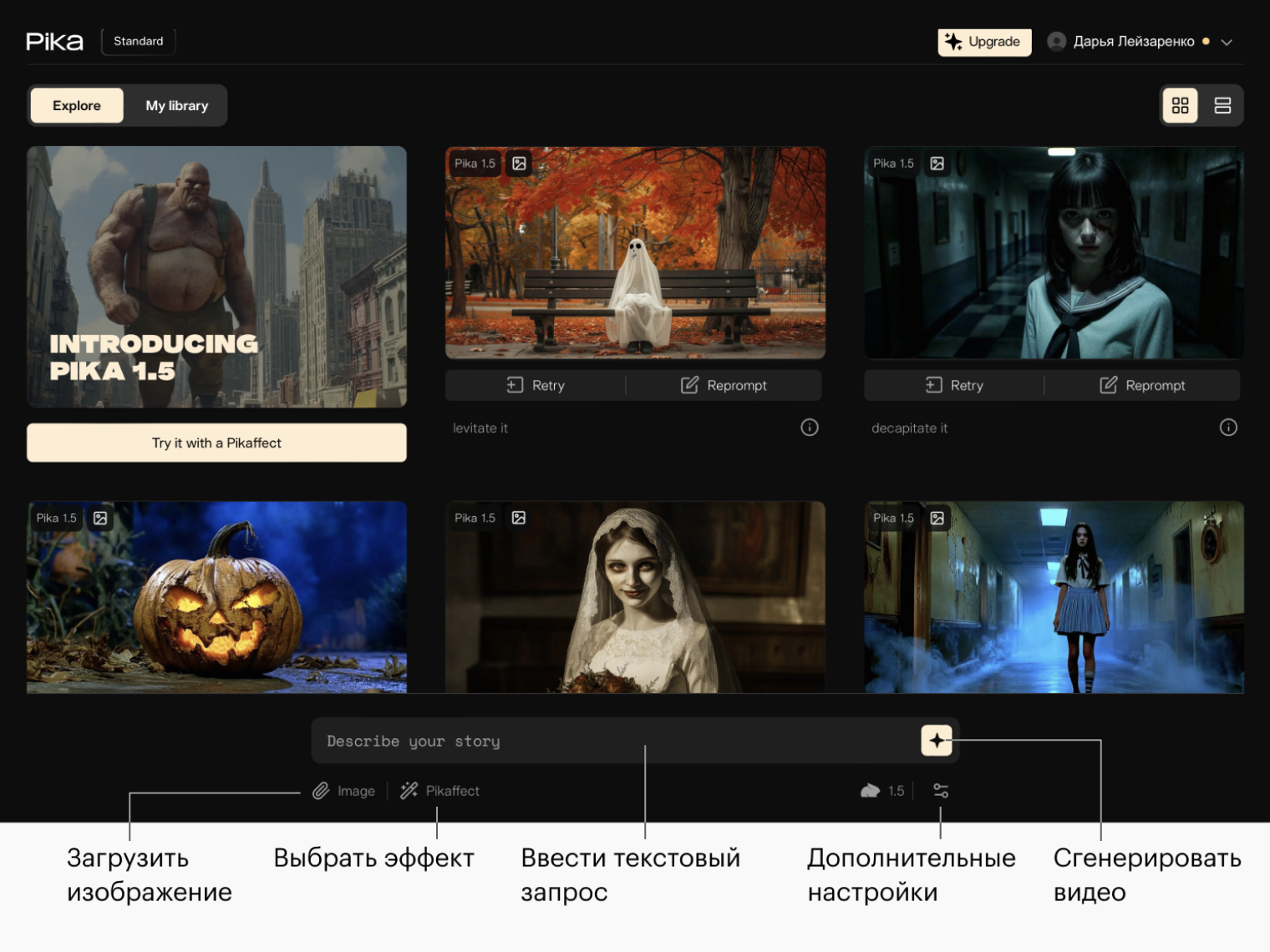The height and width of the screenshot is (952, 1270).
Task: Click Pika 1.5 tag on ghost bride video
Action: click(x=475, y=518)
